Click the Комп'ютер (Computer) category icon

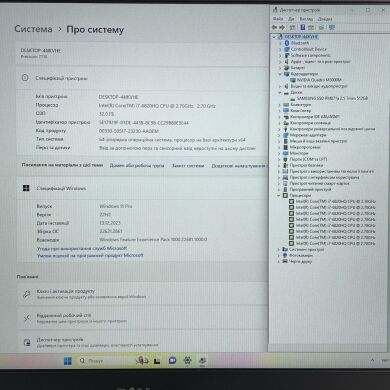(286, 110)
